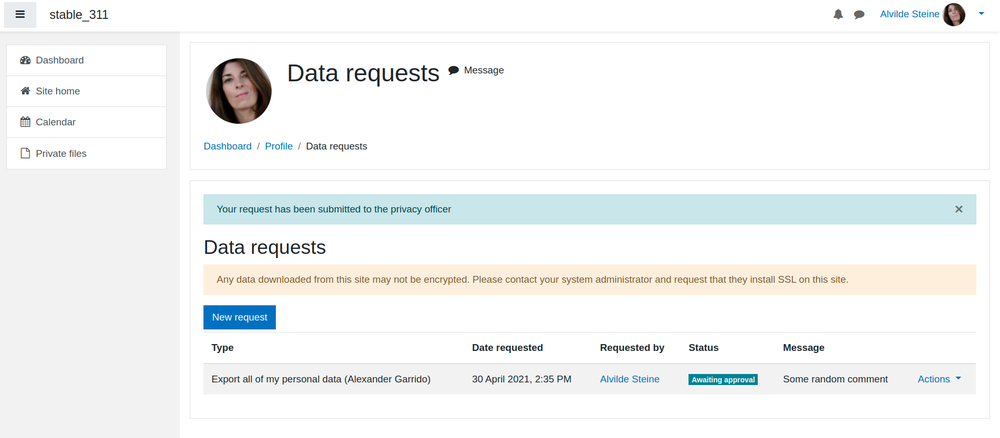Expand the user menu dropdown arrow
The image size is (1000, 438).
click(x=981, y=13)
